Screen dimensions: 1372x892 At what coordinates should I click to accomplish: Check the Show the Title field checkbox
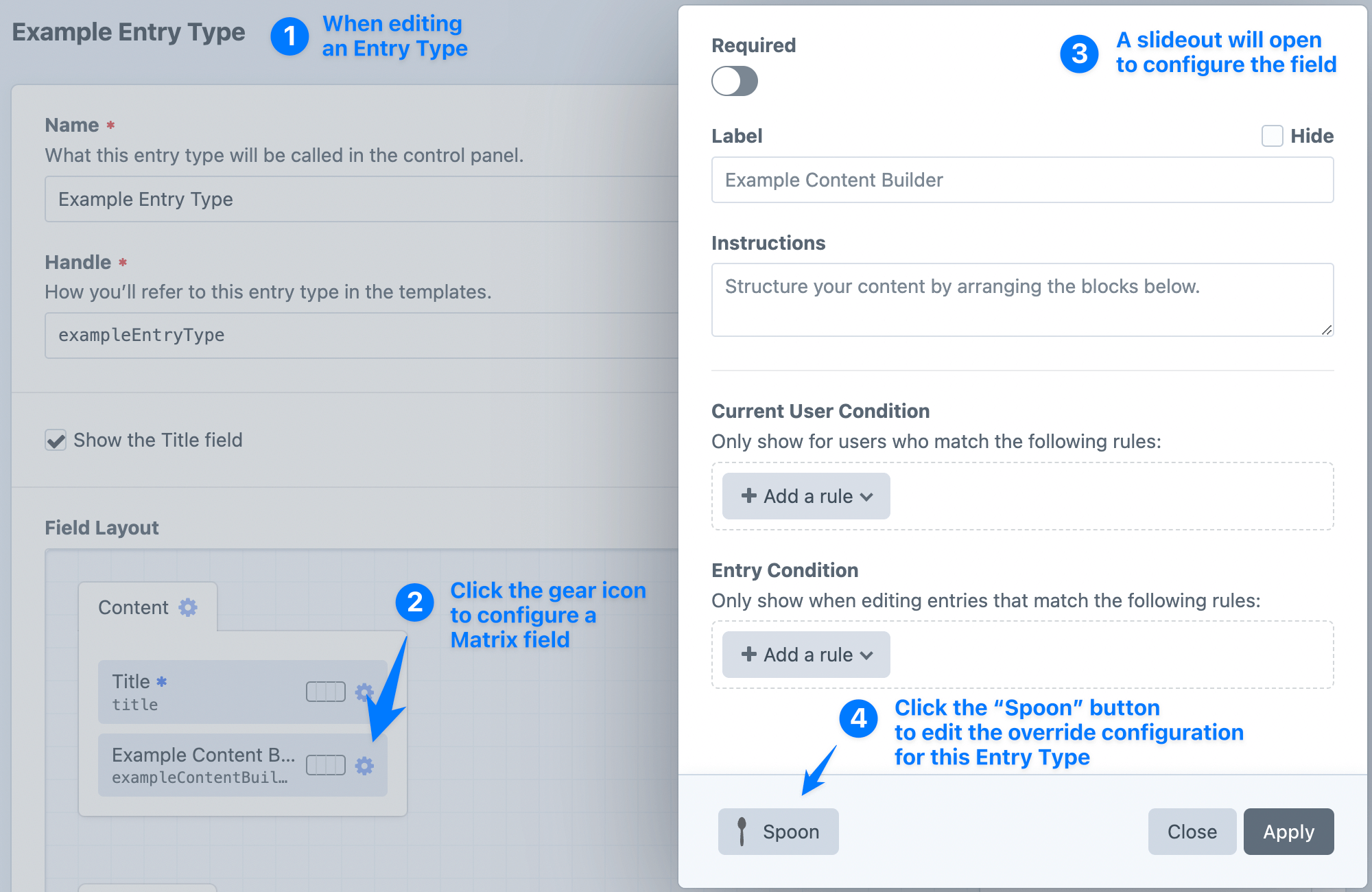[x=54, y=439]
